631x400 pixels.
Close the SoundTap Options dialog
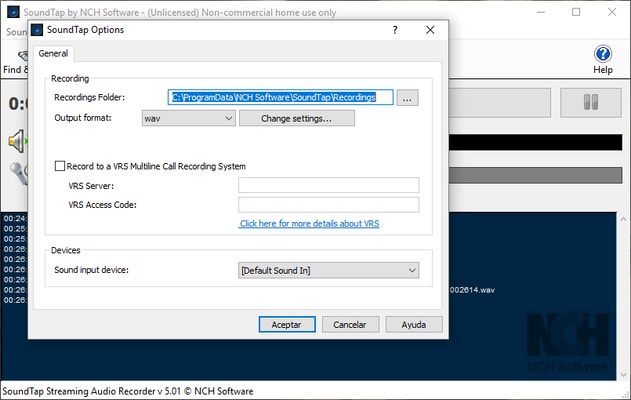[430, 31]
